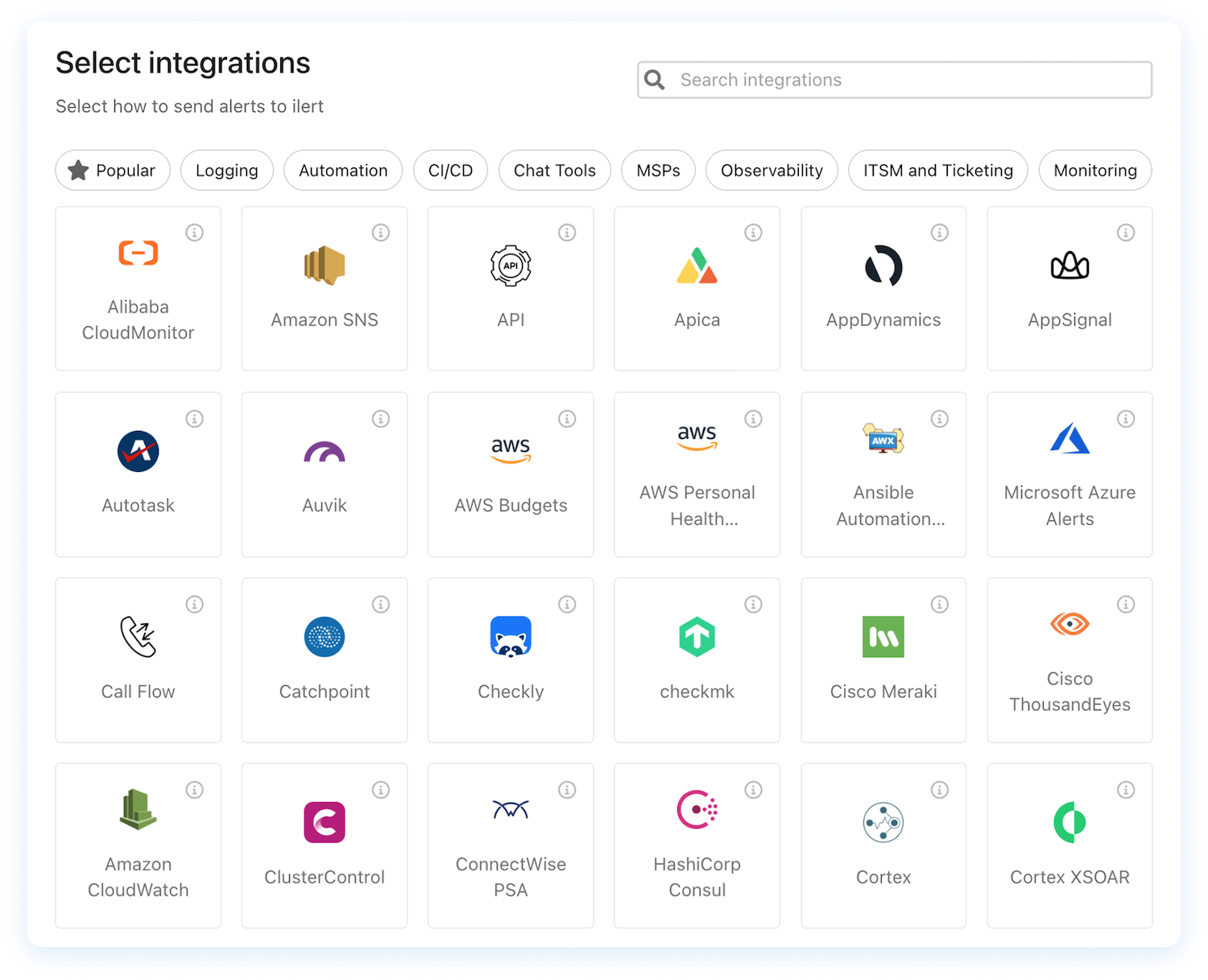The width and height of the screenshot is (1208, 980).
Task: Select the Cortex logo icon
Action: (883, 822)
